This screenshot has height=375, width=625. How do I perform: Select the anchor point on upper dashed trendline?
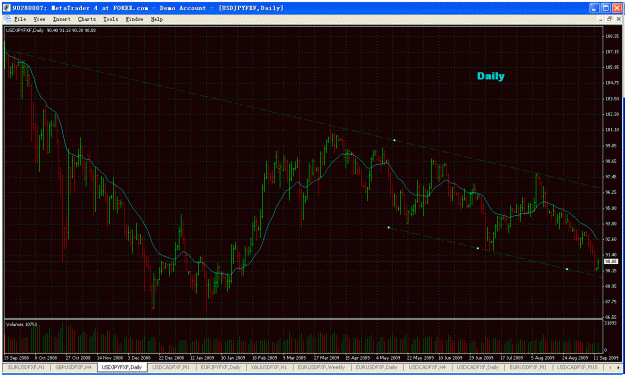pyautogui.click(x=394, y=140)
